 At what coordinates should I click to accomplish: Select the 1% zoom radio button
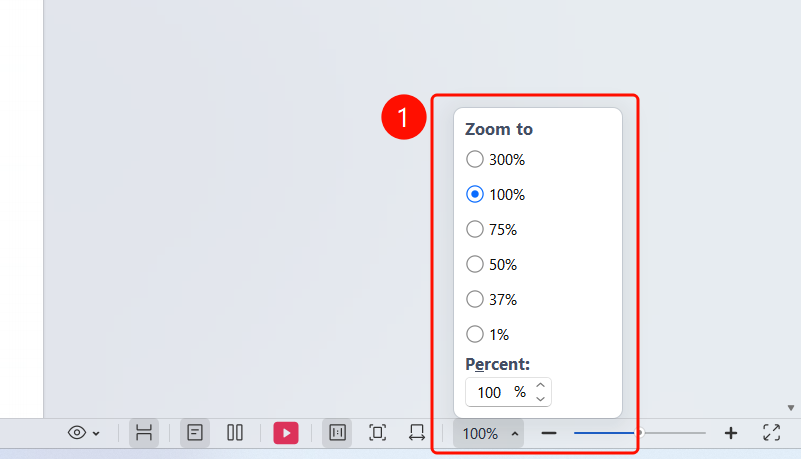click(x=475, y=334)
